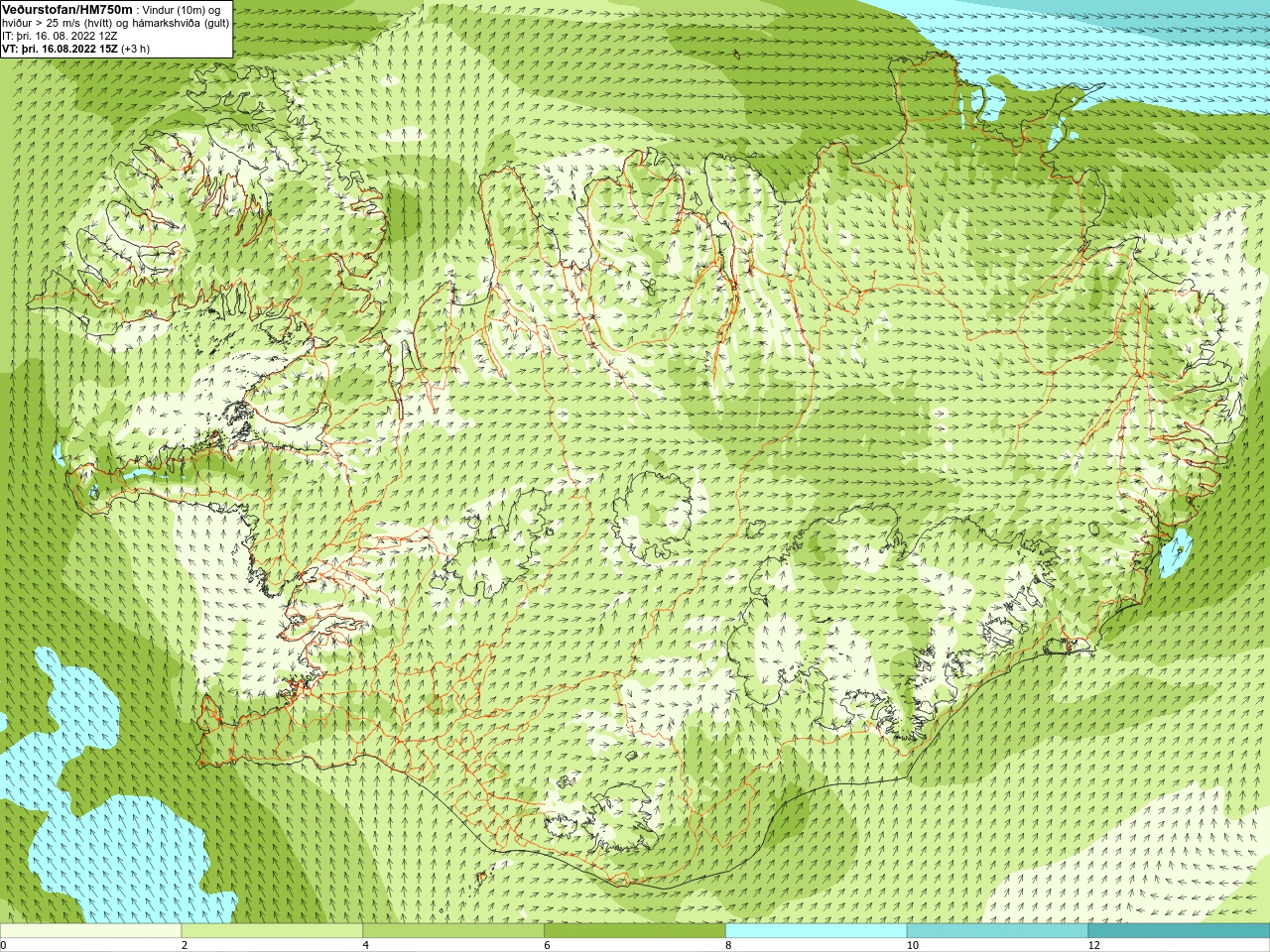The image size is (1270, 952).
Task: Click the '12' scale label
Action: coord(1094,945)
